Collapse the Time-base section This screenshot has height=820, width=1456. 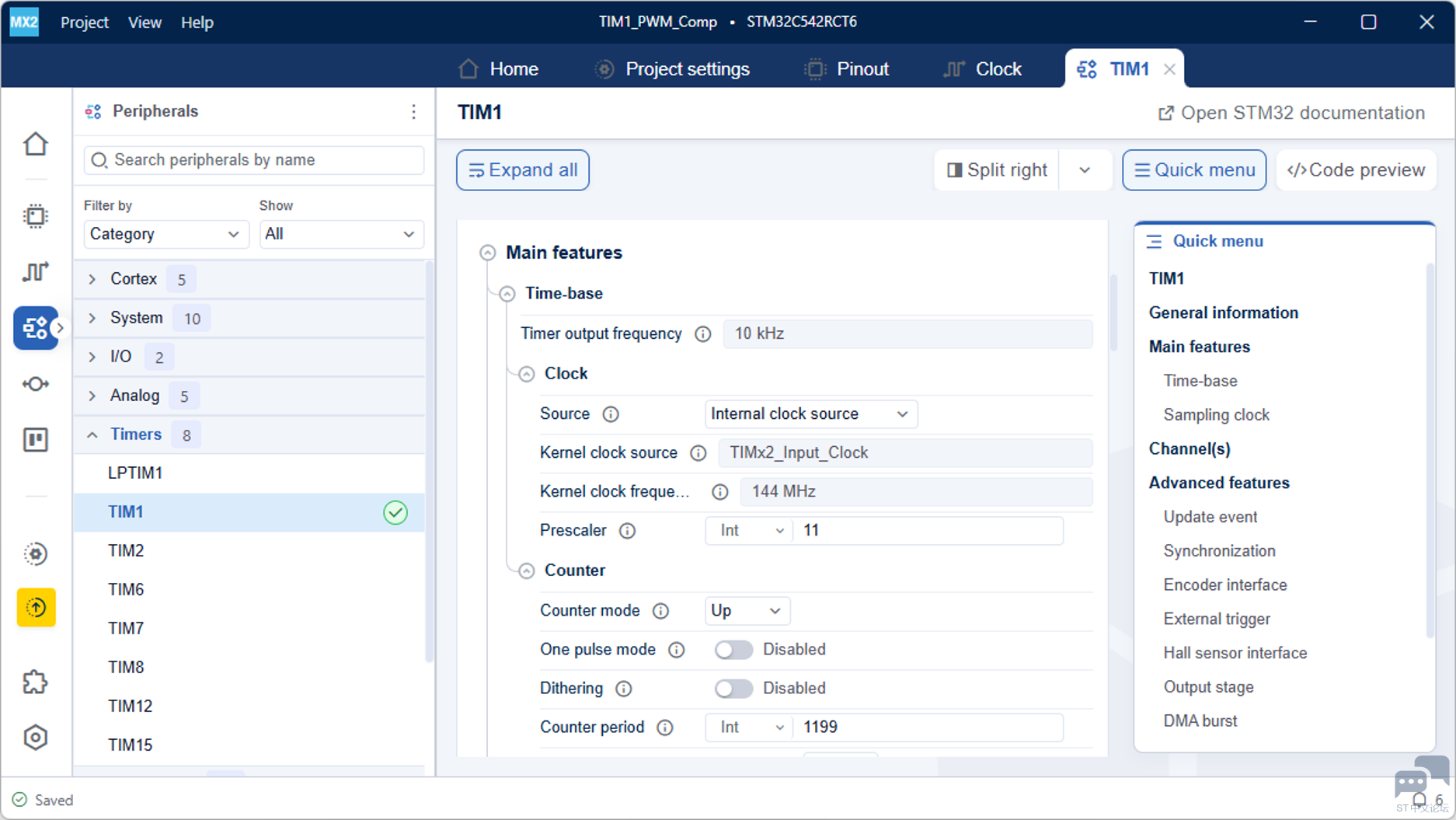click(507, 294)
